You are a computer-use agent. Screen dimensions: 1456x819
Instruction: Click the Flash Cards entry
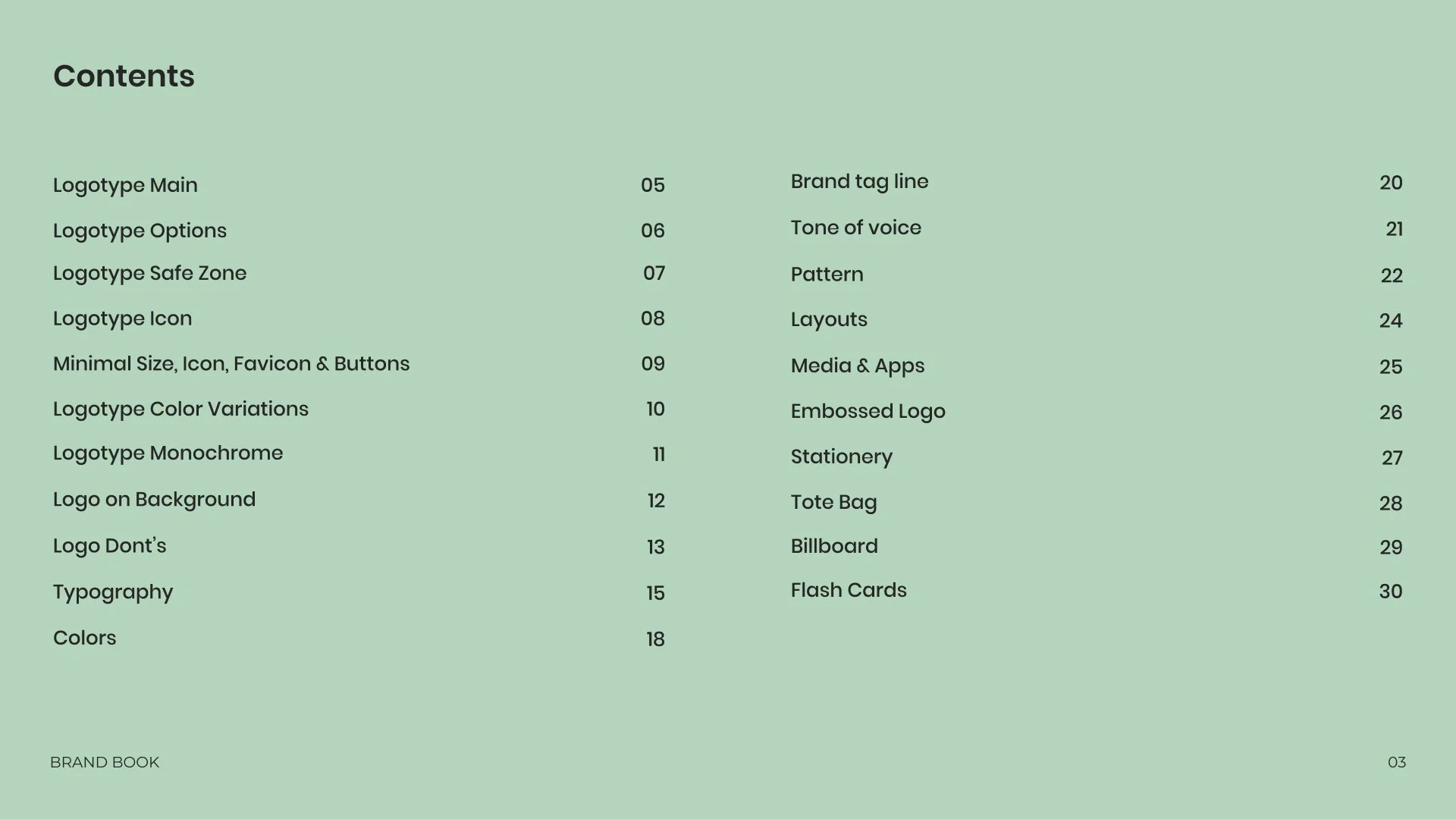pyautogui.click(x=849, y=590)
